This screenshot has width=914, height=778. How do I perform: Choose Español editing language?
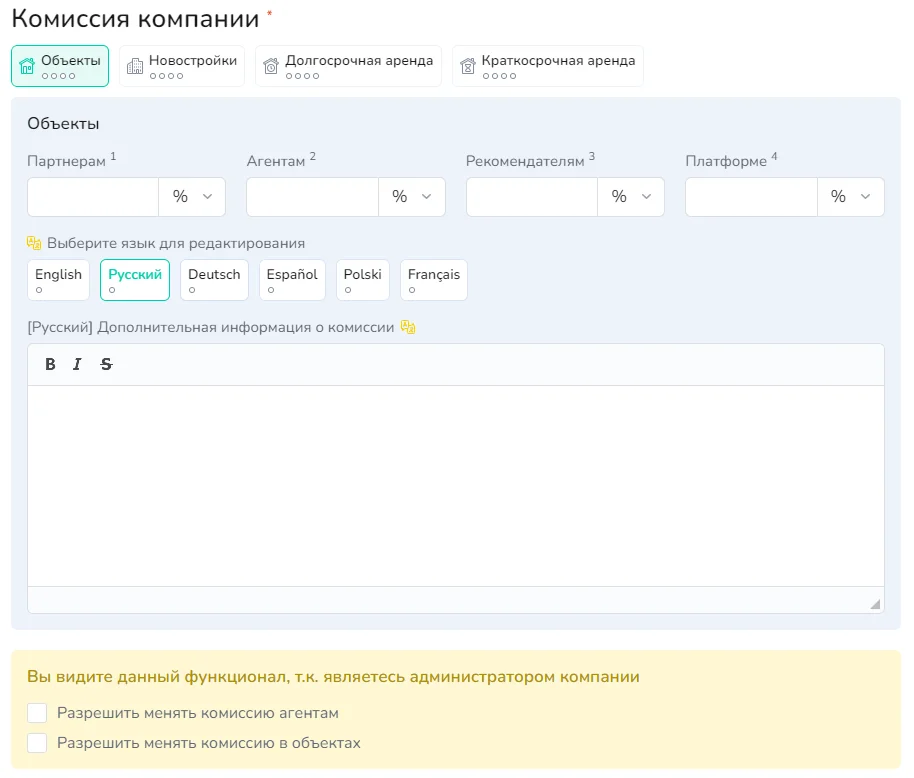click(292, 280)
